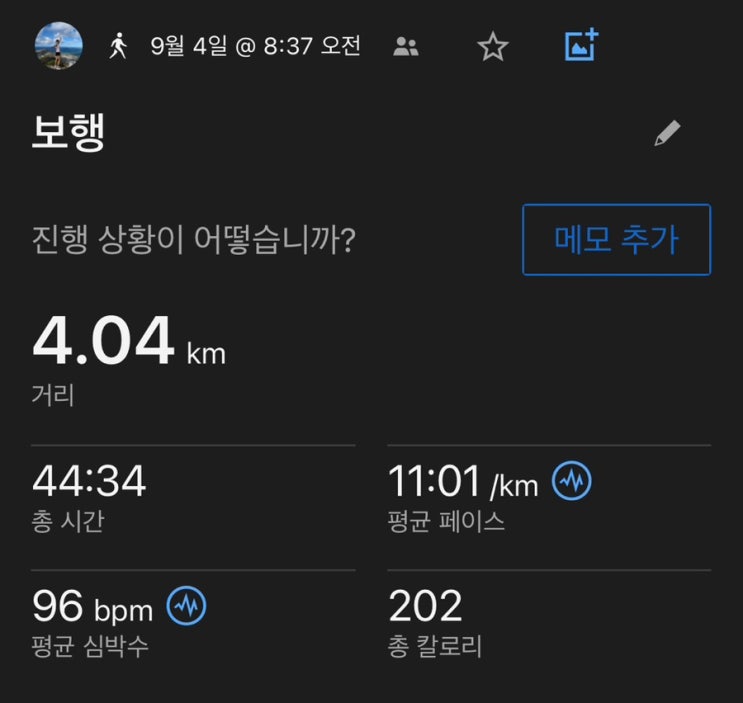Tap the 거리 label under distance
This screenshot has width=743, height=703.
coord(53,395)
